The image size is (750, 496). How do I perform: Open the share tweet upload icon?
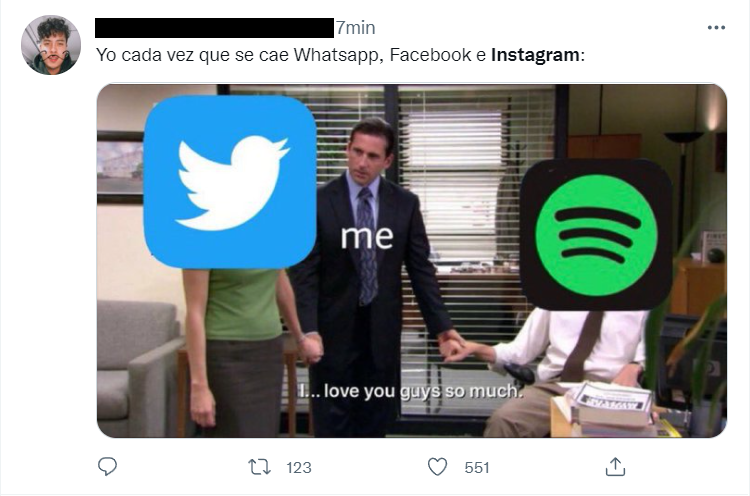click(615, 467)
